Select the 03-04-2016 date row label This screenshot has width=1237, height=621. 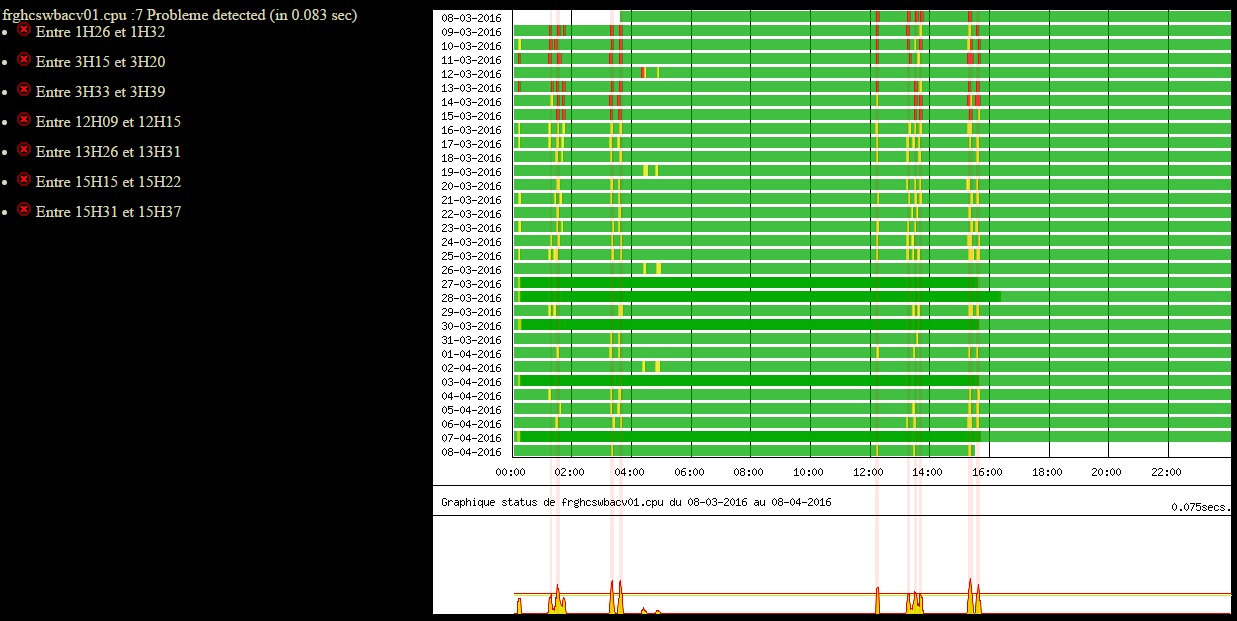pyautogui.click(x=472, y=382)
